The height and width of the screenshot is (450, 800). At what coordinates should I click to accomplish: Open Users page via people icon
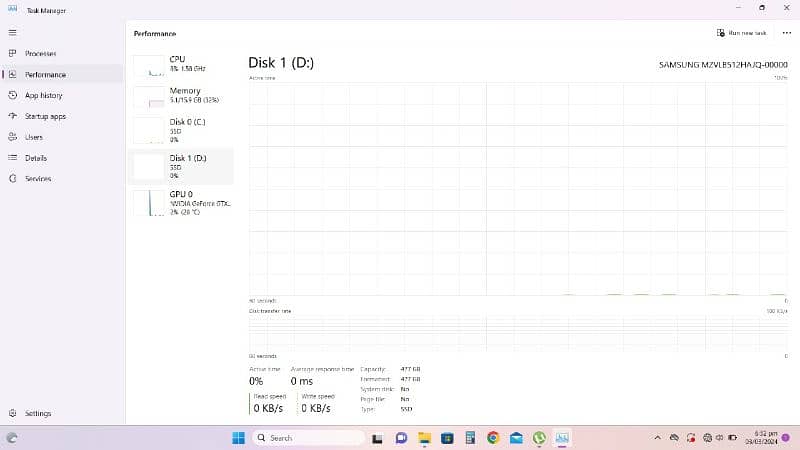tap(13, 137)
